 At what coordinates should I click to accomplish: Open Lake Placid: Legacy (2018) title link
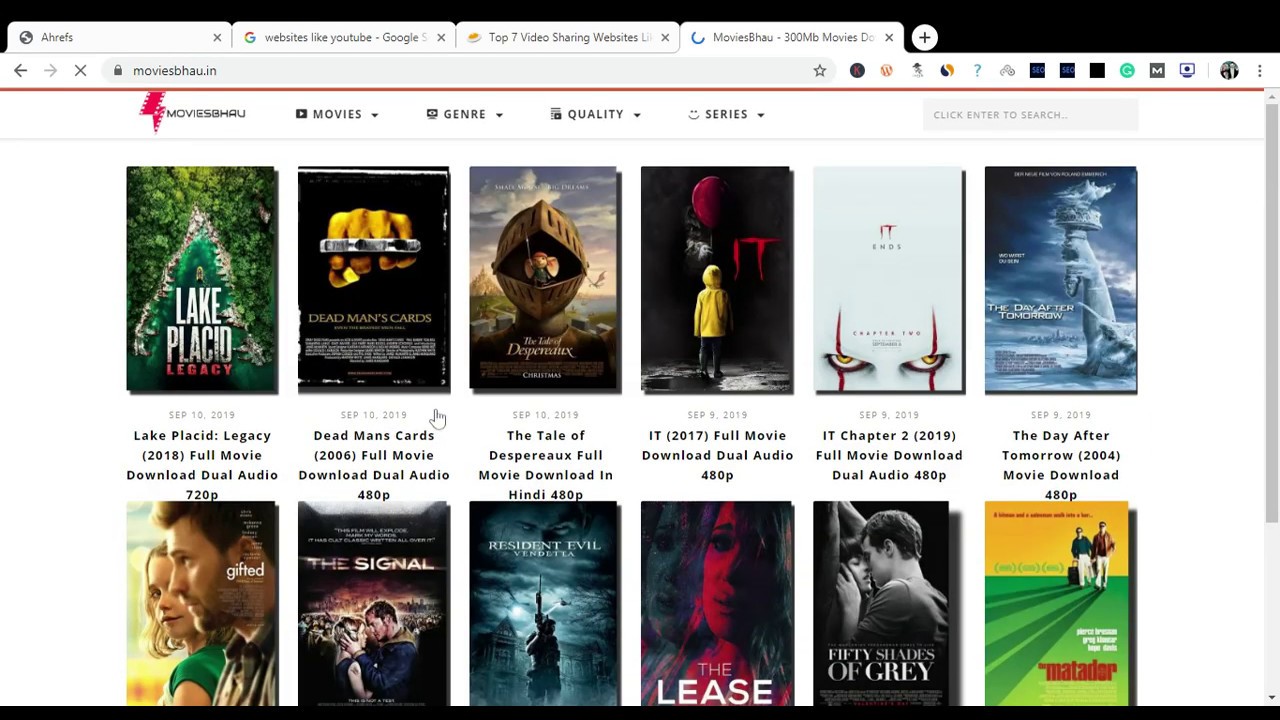202,465
